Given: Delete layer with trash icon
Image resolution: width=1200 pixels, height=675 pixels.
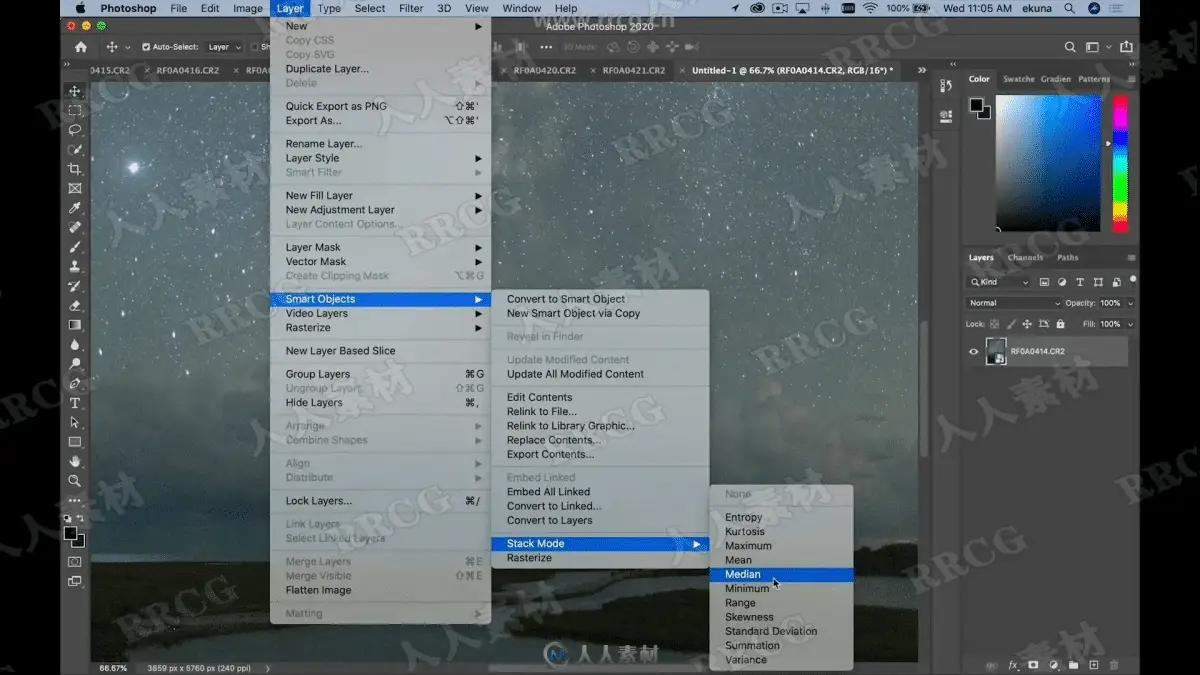Looking at the screenshot, I should [x=1114, y=664].
